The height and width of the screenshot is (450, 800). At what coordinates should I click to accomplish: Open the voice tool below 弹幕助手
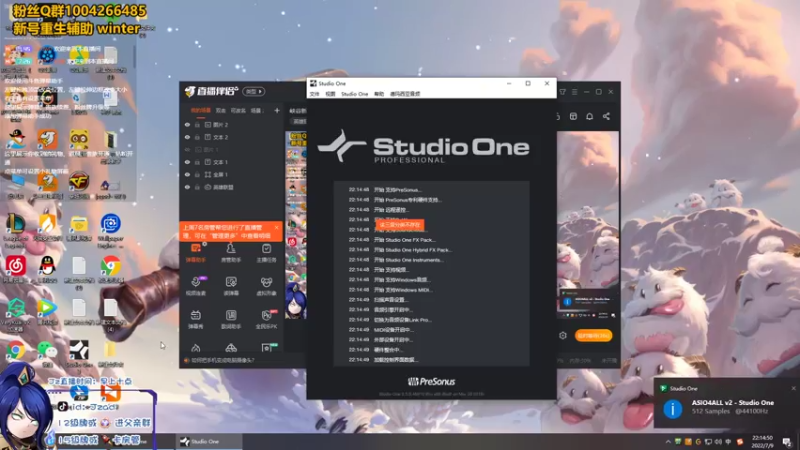click(x=196, y=286)
